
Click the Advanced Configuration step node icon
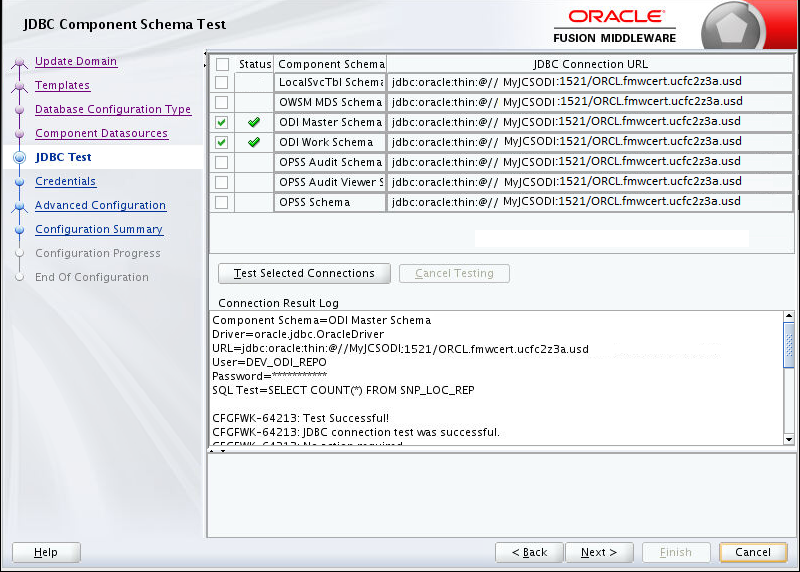pos(19,206)
